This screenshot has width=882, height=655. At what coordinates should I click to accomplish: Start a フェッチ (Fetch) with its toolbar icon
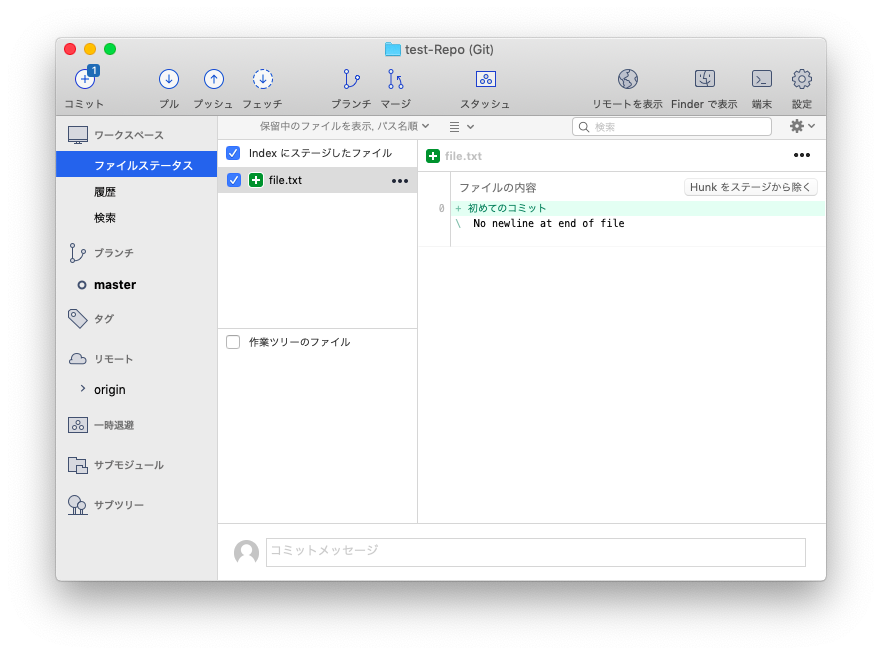tap(262, 80)
